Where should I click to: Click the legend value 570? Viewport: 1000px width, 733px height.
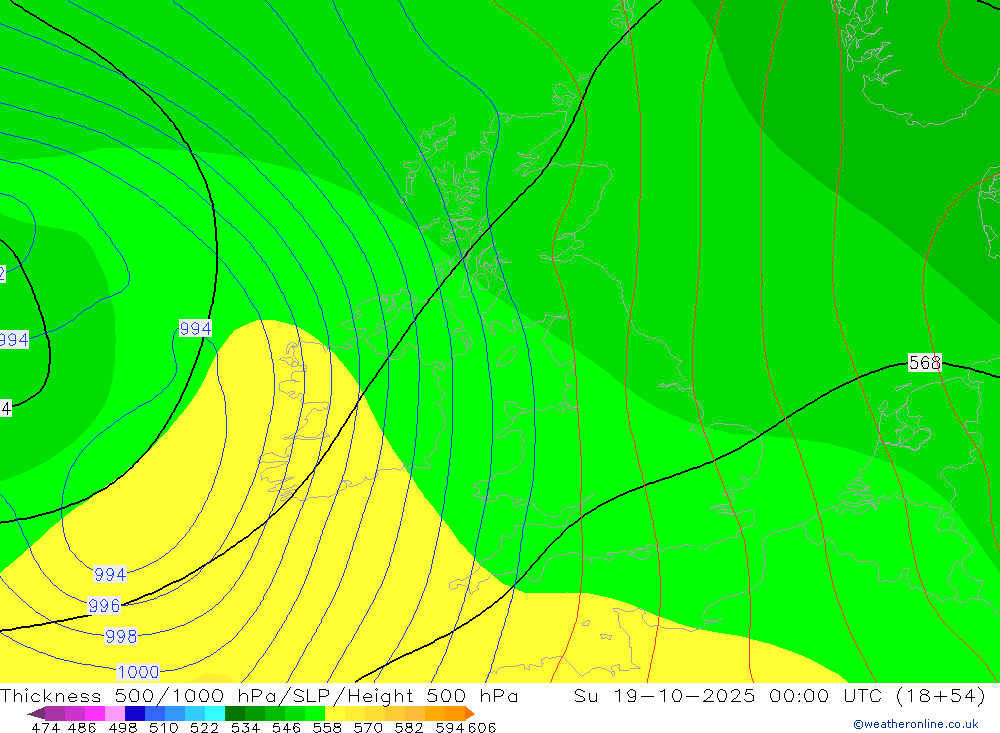(x=367, y=727)
